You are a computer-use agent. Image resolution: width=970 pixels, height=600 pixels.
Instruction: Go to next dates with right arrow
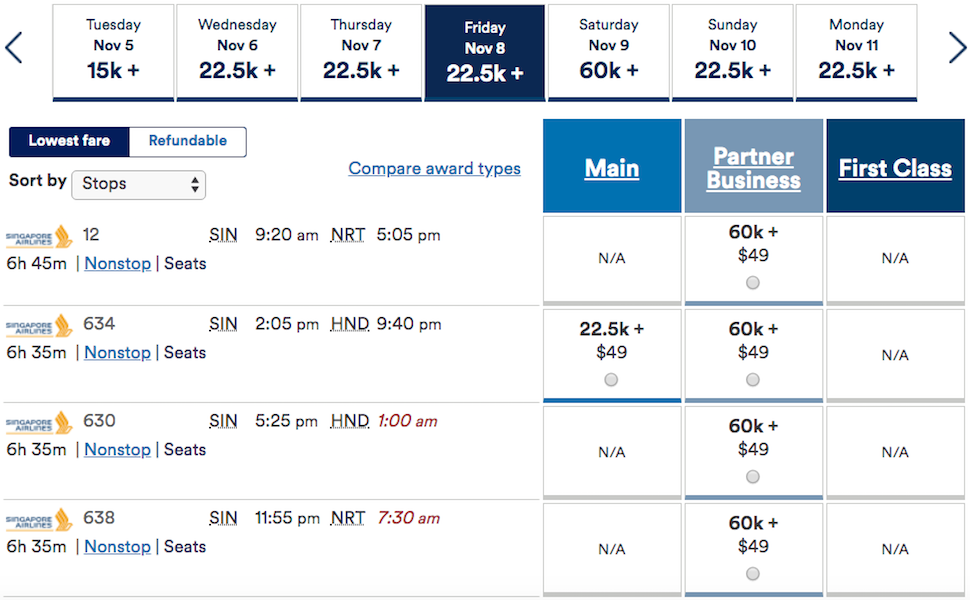957,48
